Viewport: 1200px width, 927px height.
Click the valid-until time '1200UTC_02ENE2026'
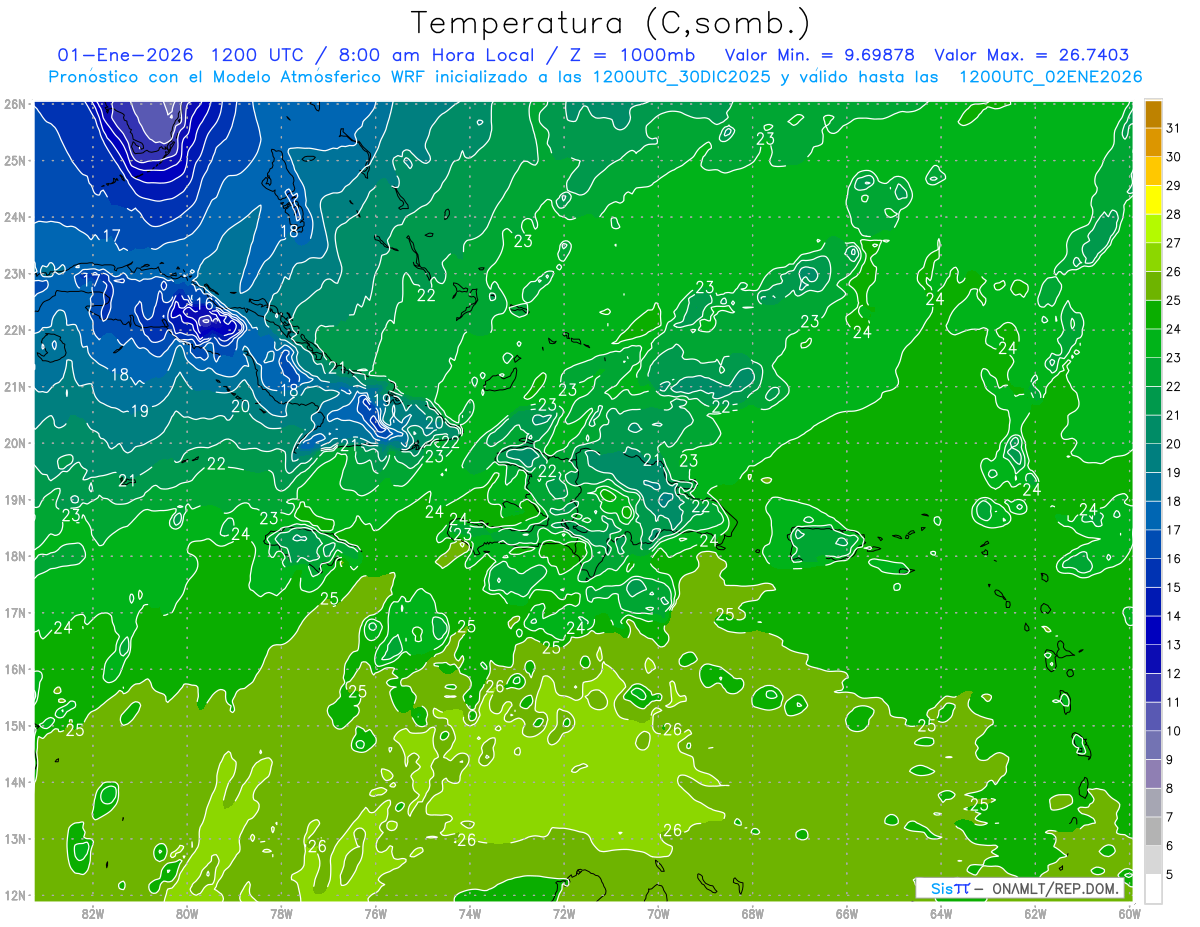click(1050, 77)
